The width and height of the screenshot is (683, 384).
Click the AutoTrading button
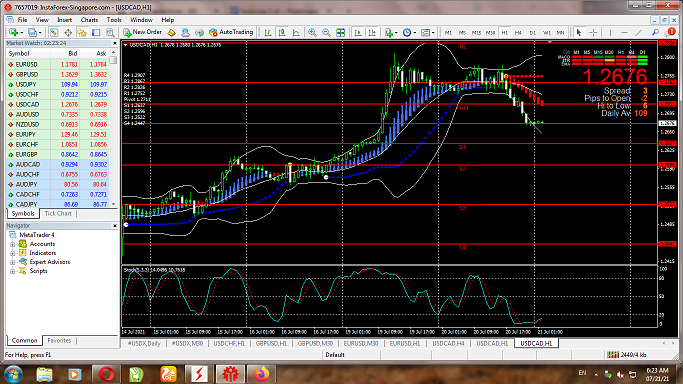coord(231,32)
